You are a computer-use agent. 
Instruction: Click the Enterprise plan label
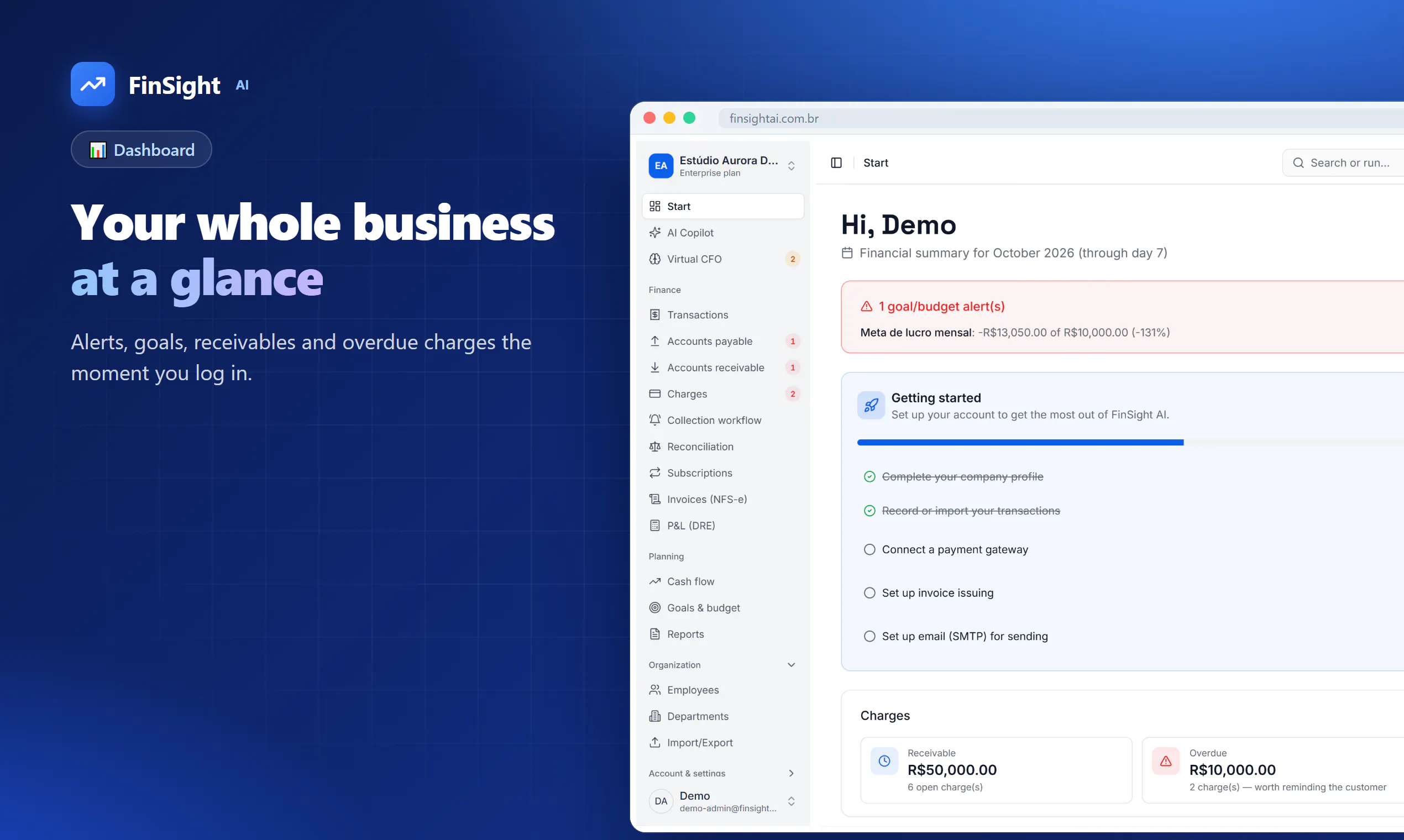pyautogui.click(x=710, y=173)
